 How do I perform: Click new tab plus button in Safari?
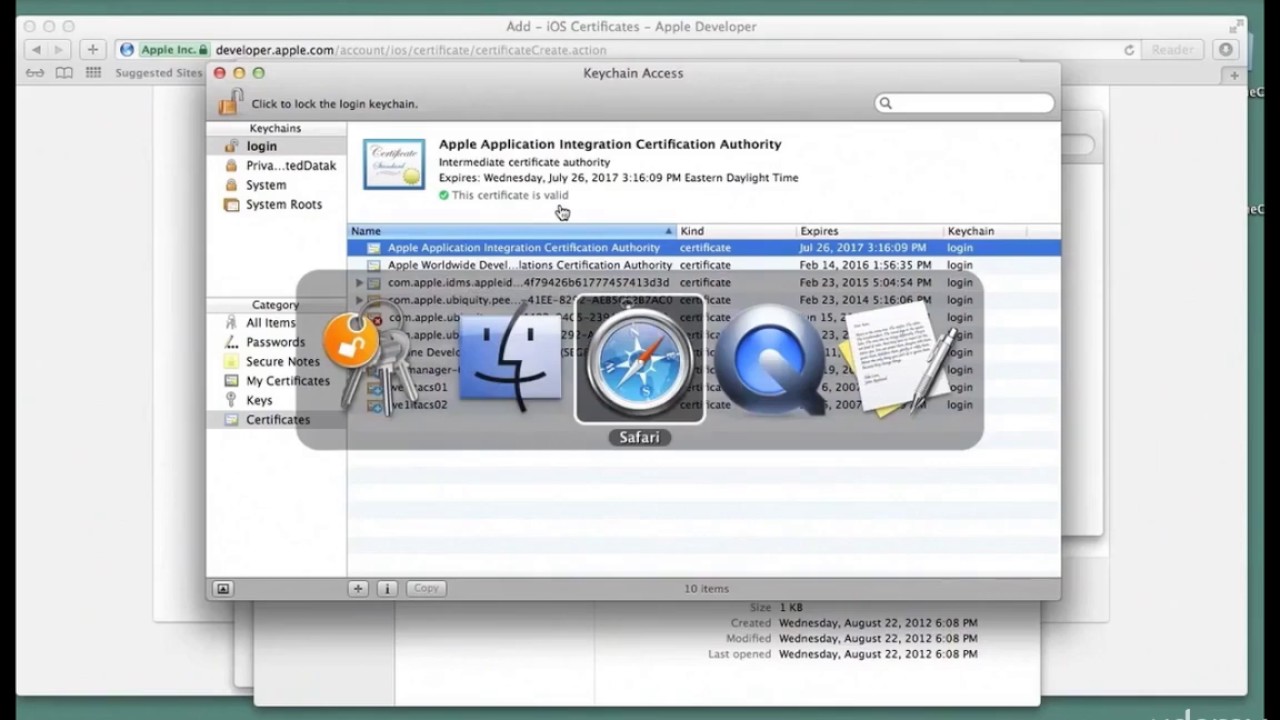pyautogui.click(x=1235, y=76)
